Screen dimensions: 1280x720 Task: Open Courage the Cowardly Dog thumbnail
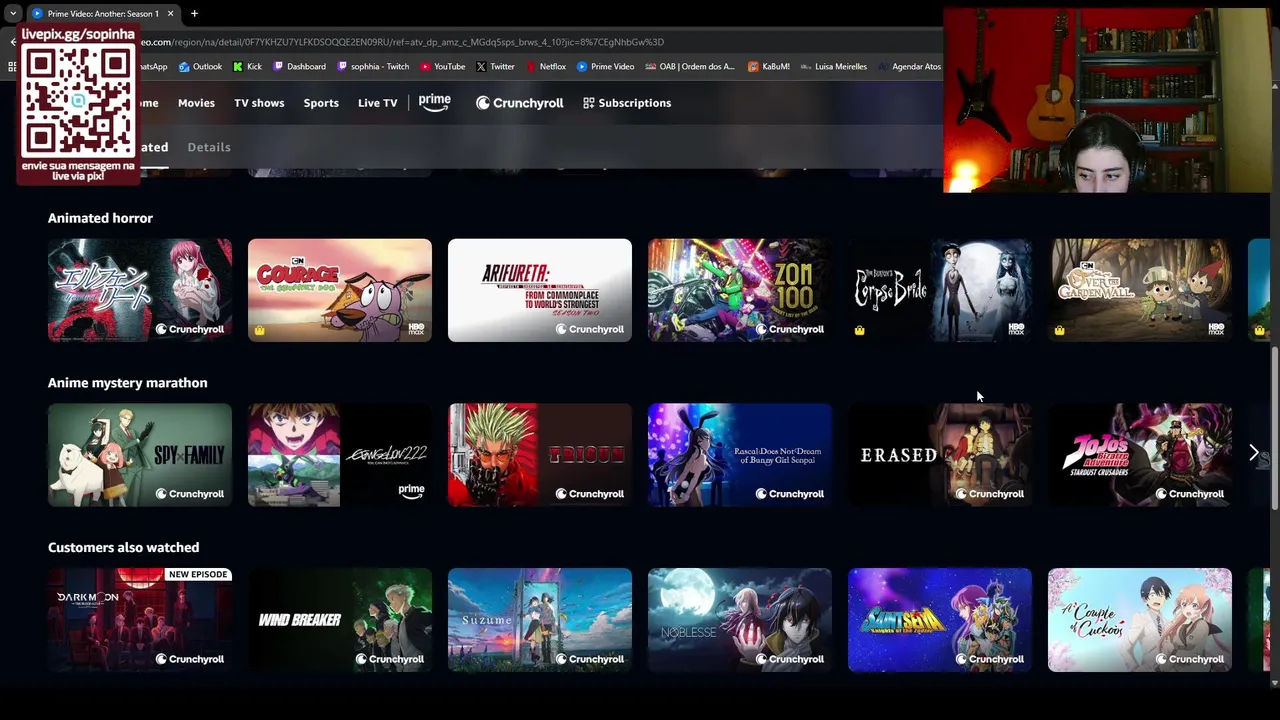tap(340, 290)
